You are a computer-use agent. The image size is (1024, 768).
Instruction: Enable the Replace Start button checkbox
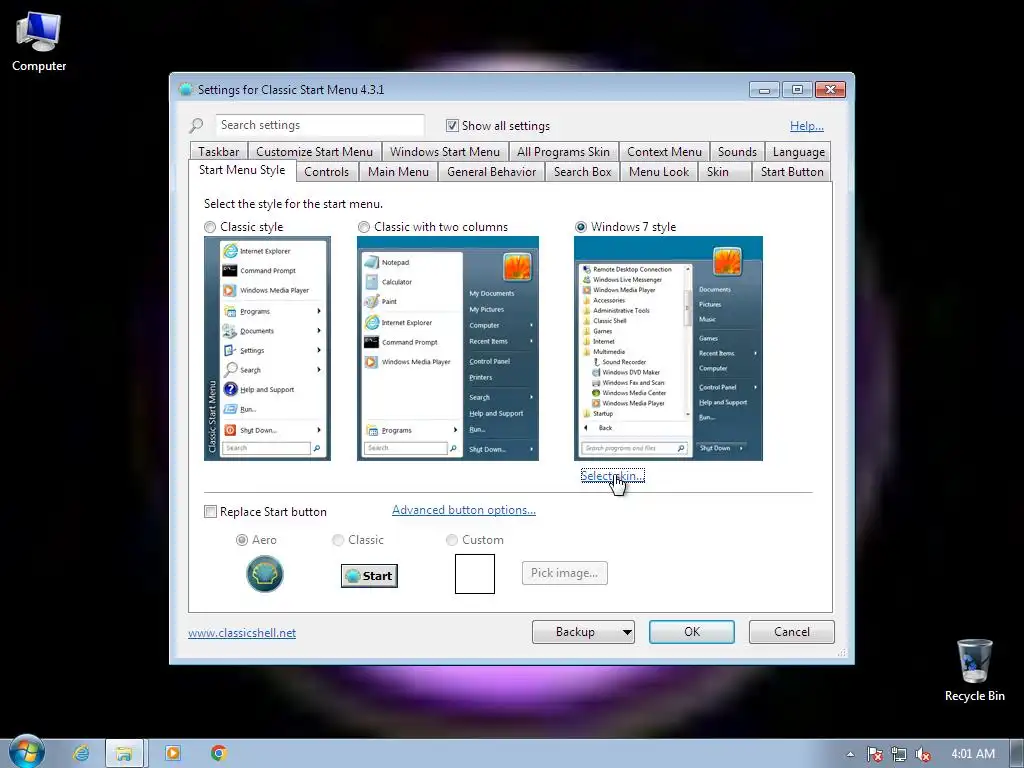pos(210,512)
